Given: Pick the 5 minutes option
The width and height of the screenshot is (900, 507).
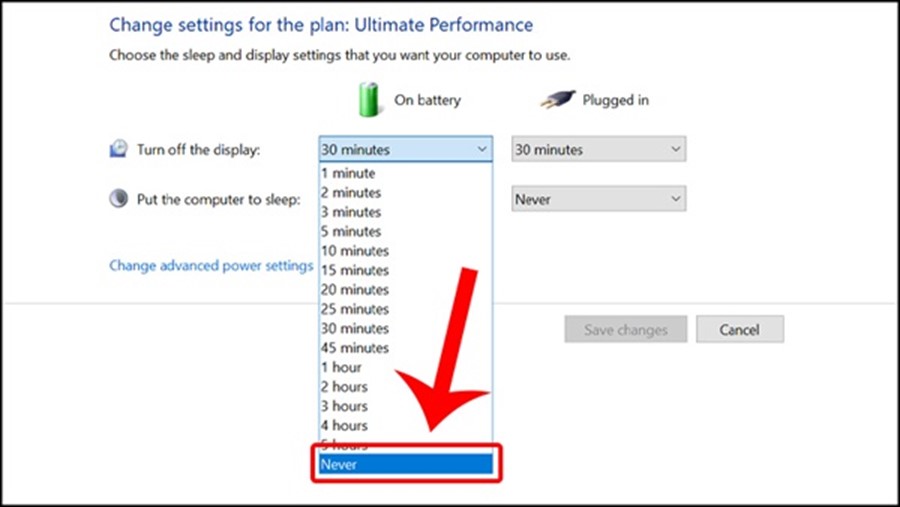Looking at the screenshot, I should tap(406, 231).
